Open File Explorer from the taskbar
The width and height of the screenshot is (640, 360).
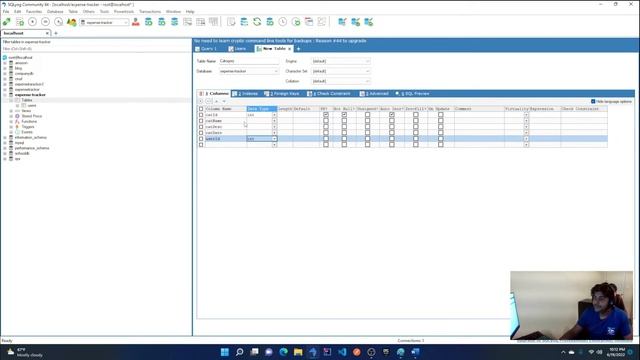(x=298, y=352)
